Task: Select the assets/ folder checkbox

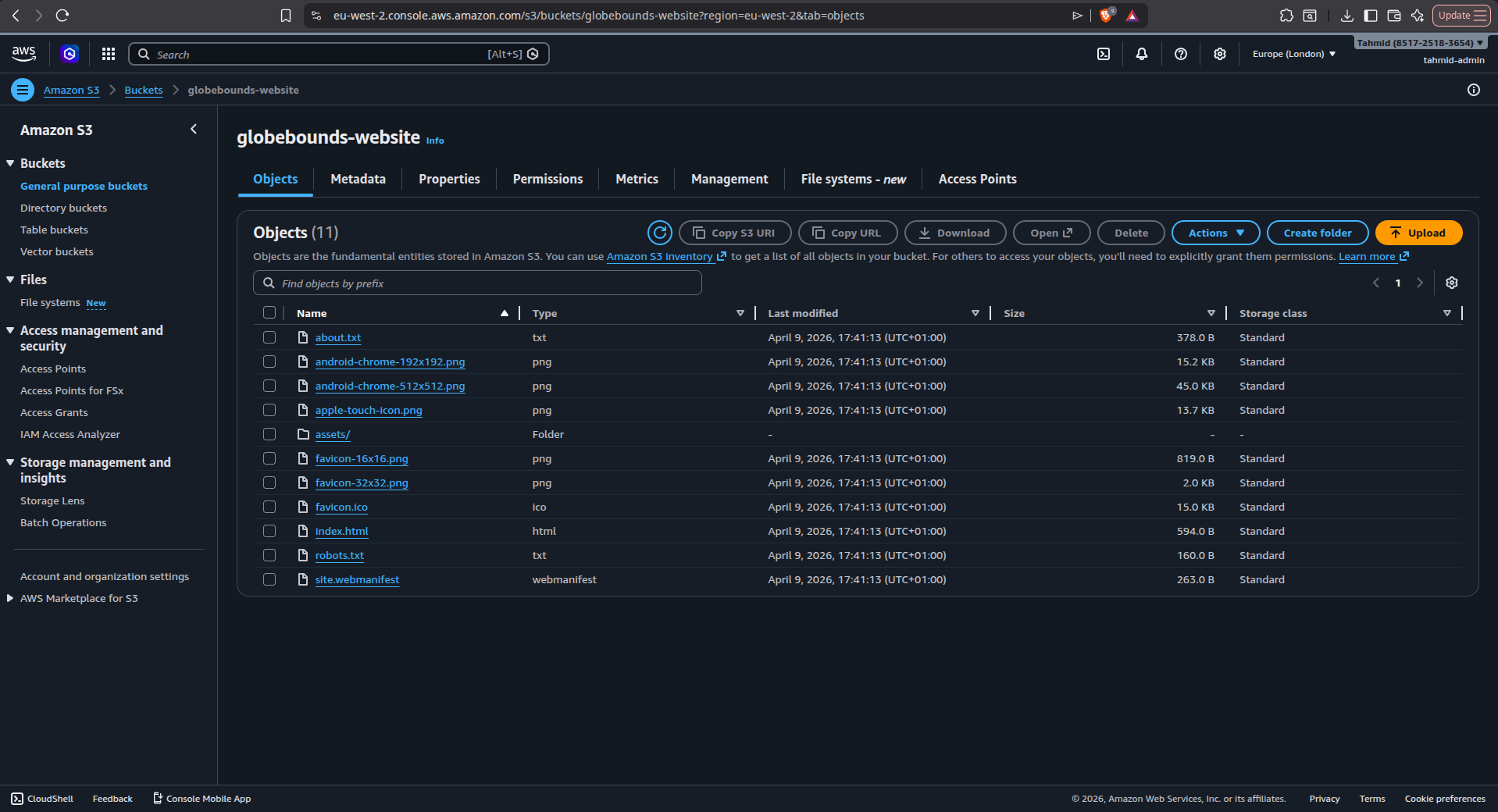Action: 269,434
